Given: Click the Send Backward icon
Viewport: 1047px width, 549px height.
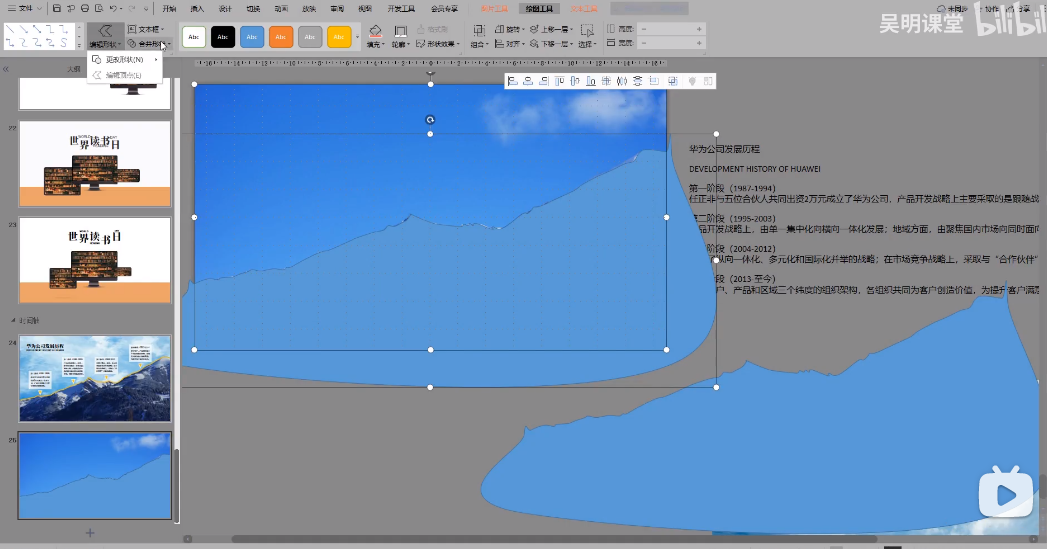Looking at the screenshot, I should pos(534,43).
